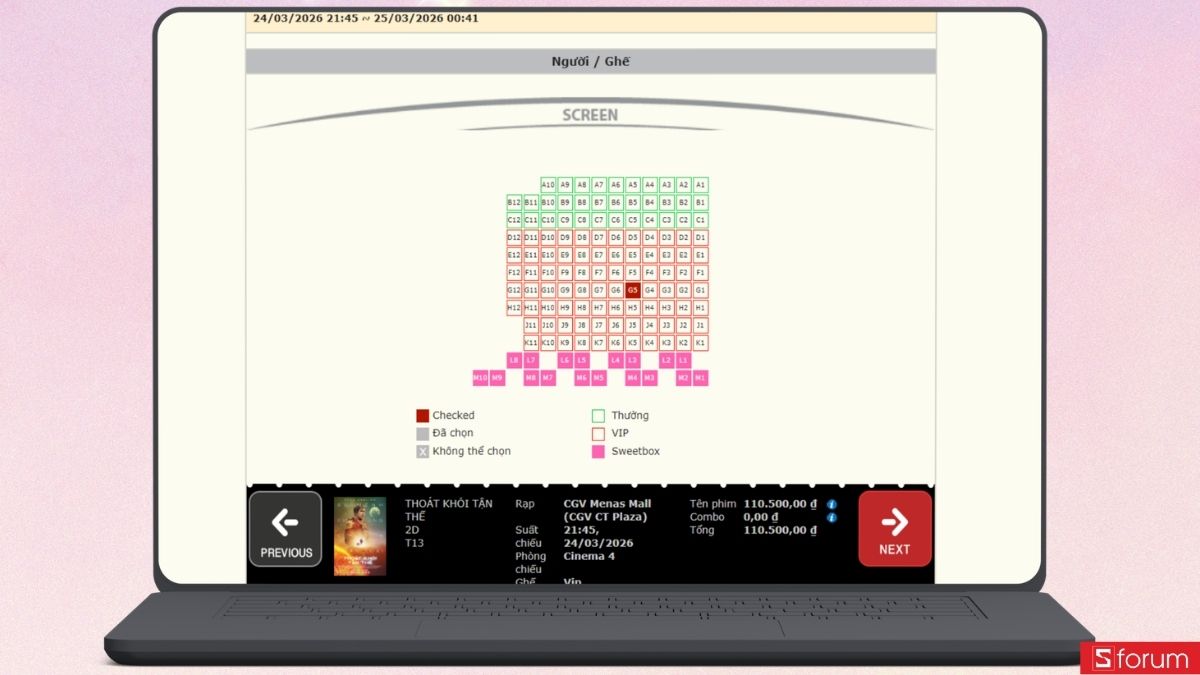
Task: Select standard seat C1
Action: [701, 220]
